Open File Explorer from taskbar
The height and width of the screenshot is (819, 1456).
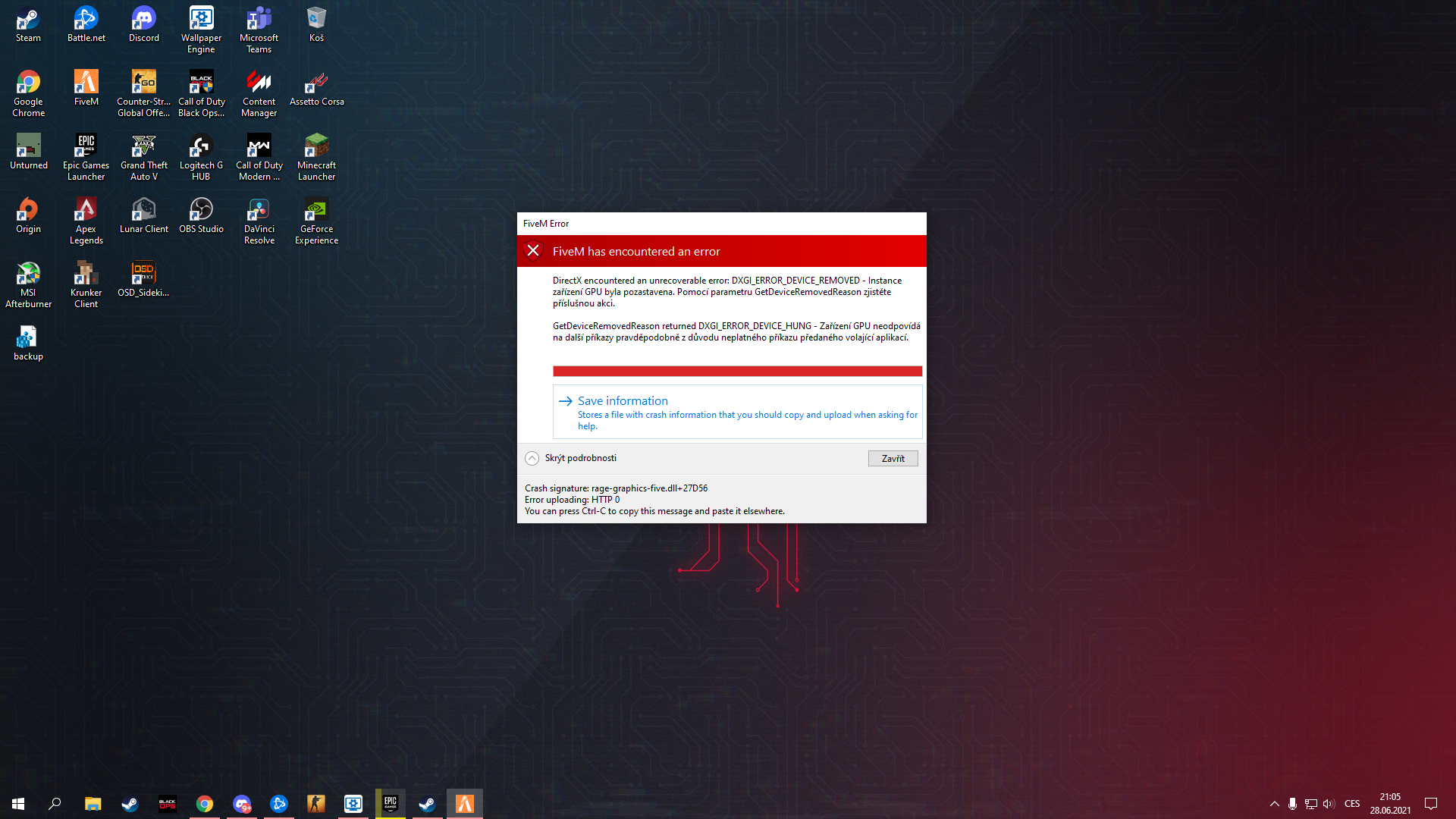pos(93,803)
